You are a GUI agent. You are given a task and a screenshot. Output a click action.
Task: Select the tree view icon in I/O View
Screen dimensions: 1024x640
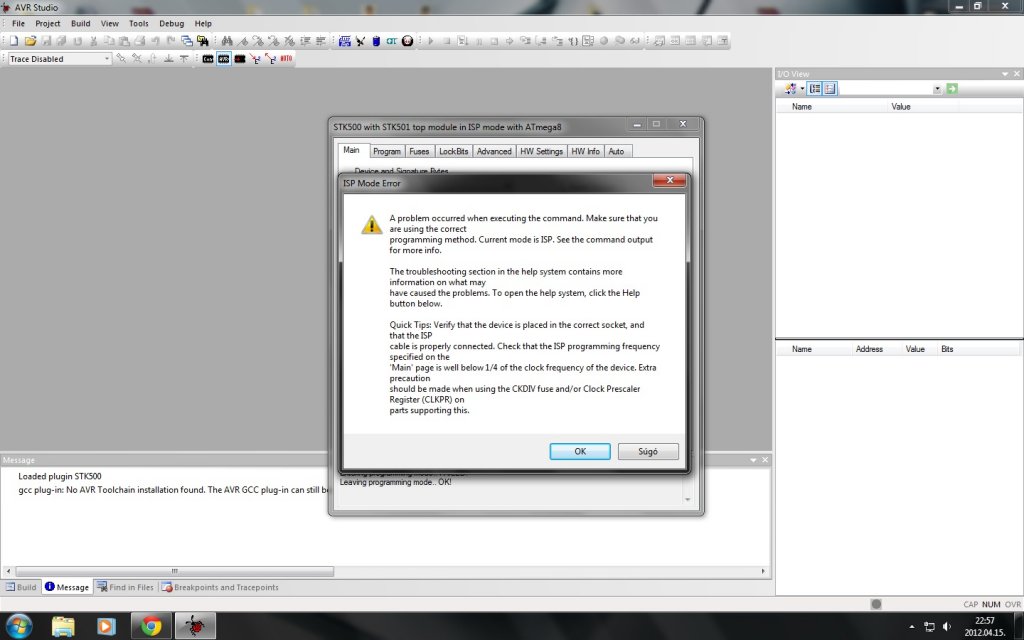(x=814, y=88)
